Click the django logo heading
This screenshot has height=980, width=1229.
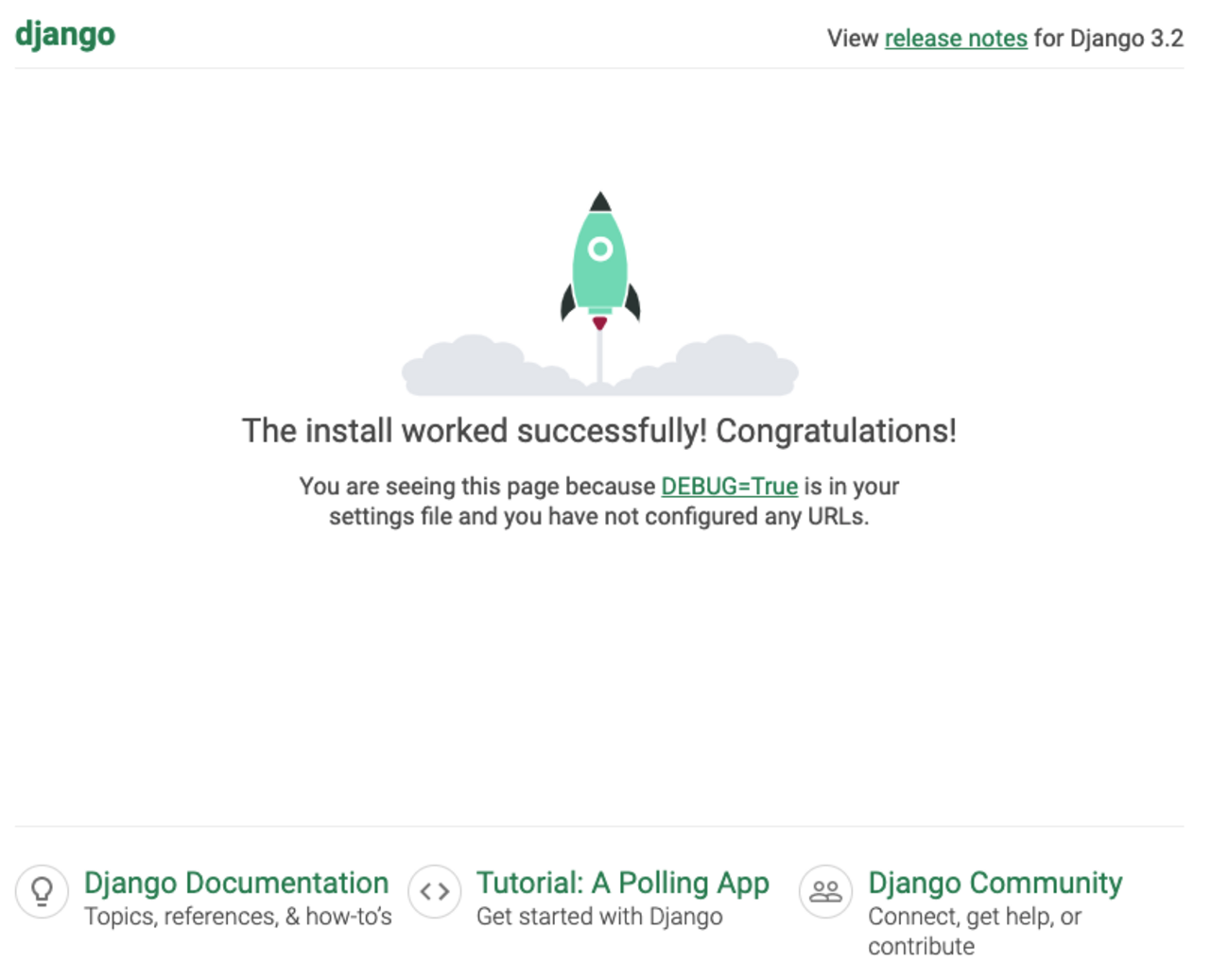(x=65, y=36)
